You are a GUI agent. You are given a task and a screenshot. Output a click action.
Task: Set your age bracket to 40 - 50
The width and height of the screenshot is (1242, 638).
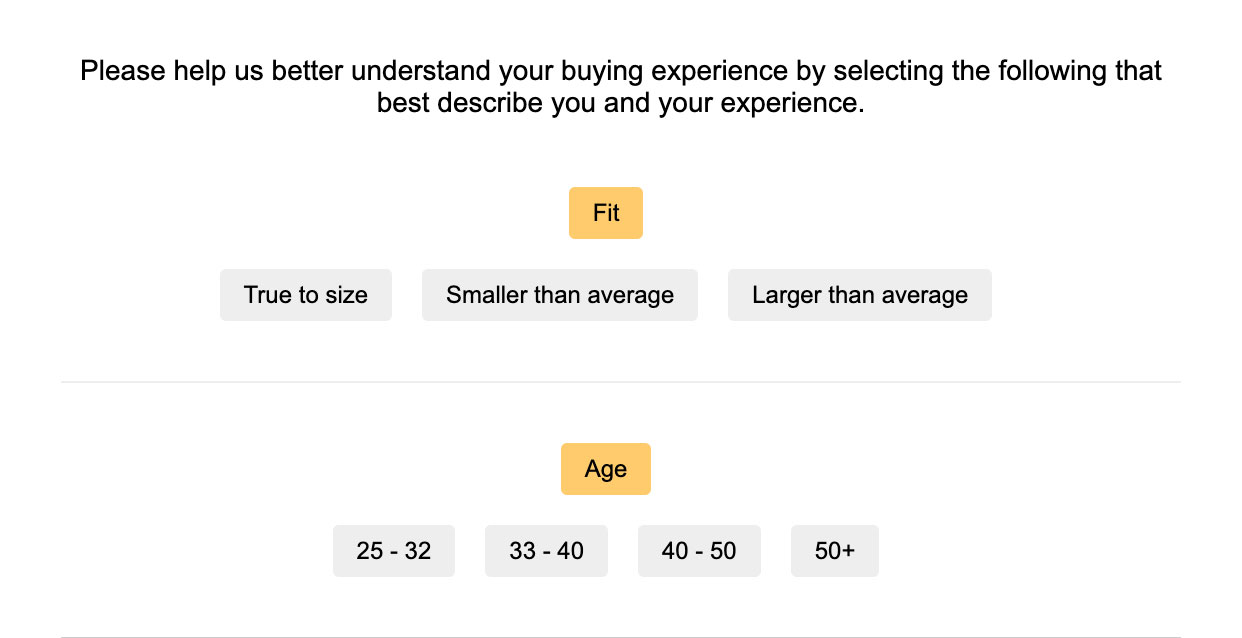pos(699,551)
